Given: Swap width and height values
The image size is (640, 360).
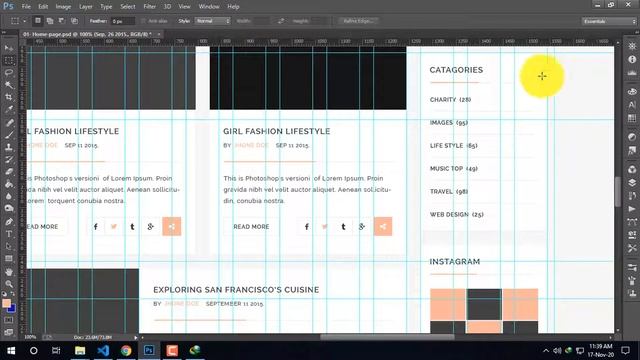Looking at the screenshot, I should coord(281,21).
